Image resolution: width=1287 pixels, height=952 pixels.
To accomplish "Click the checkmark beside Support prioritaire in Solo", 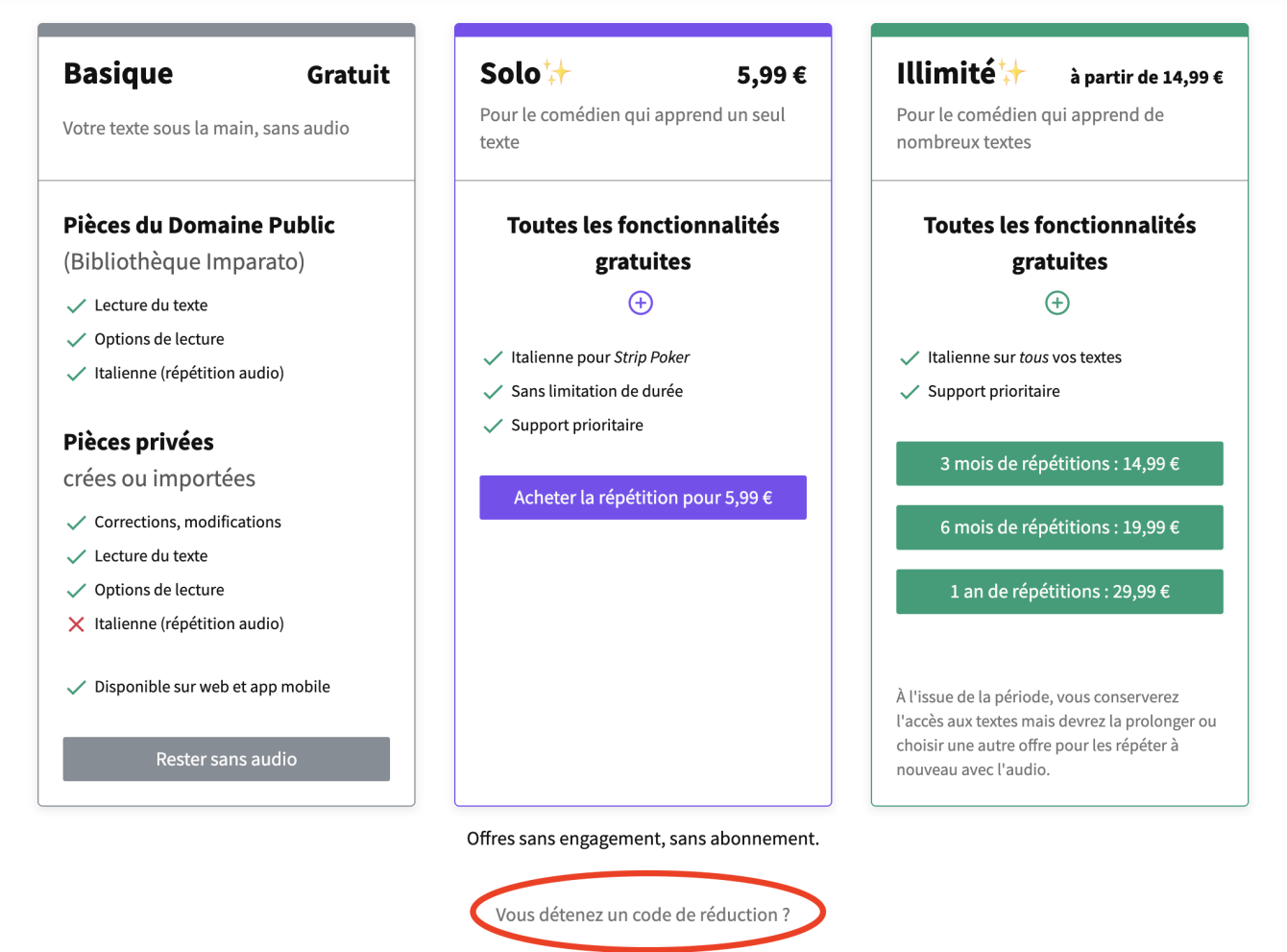I will coord(493,426).
